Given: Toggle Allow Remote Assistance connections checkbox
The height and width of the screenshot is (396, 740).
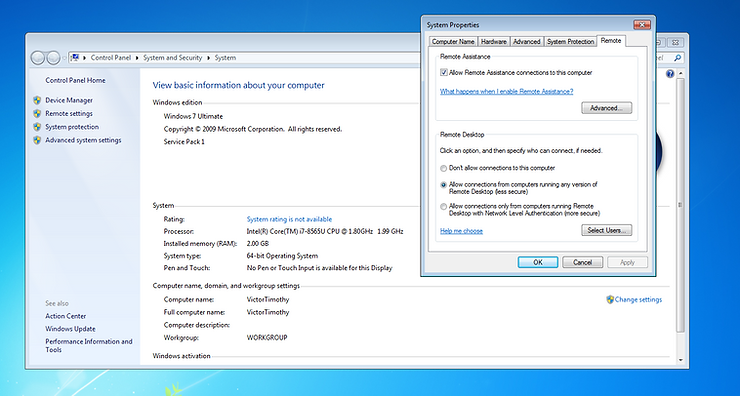Looking at the screenshot, I should 444,73.
